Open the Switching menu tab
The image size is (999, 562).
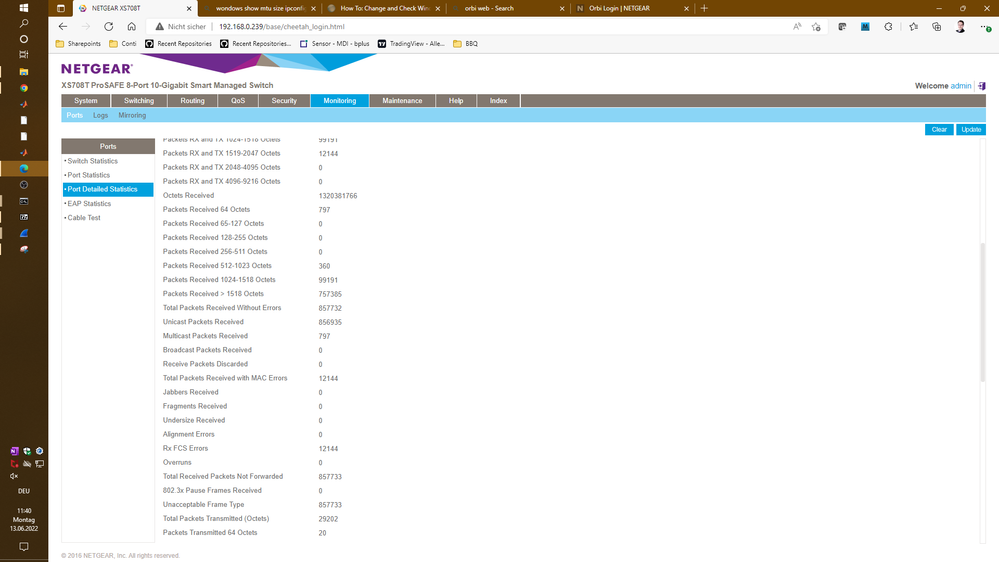(x=139, y=101)
